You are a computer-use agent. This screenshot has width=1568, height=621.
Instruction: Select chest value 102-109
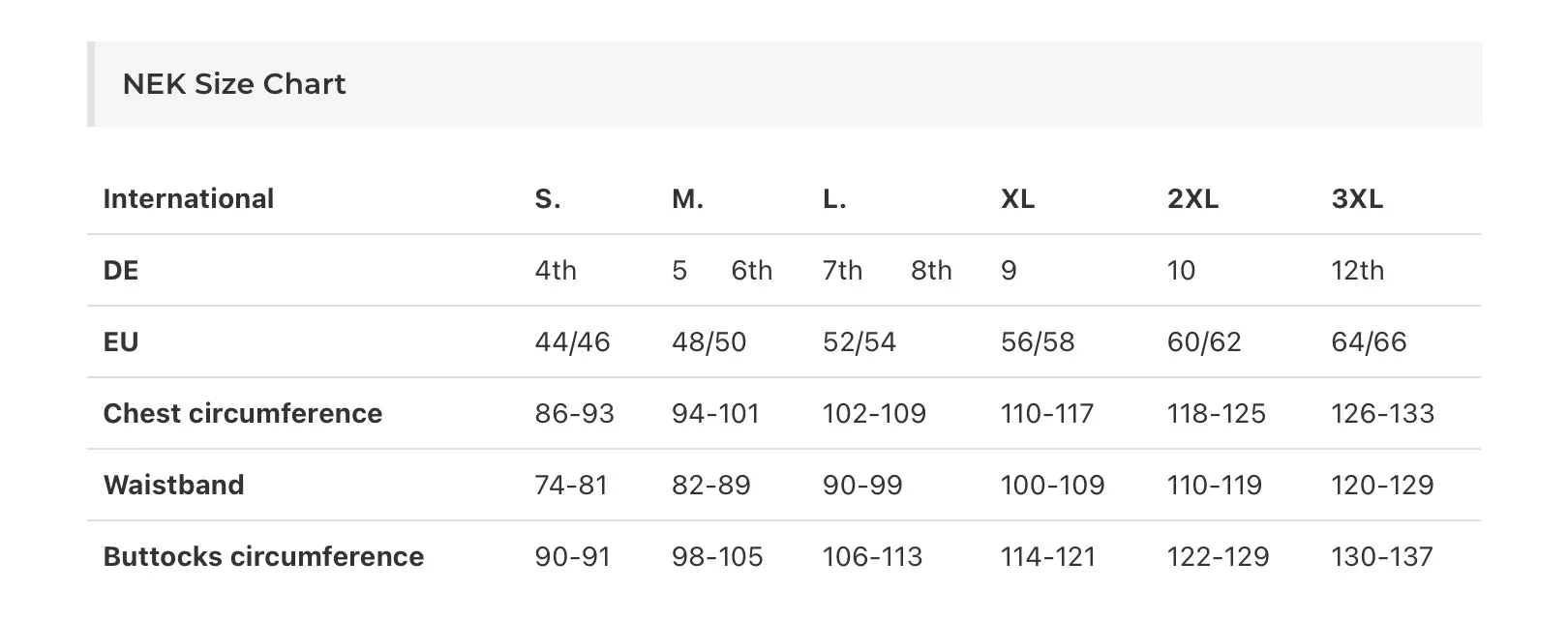point(874,413)
